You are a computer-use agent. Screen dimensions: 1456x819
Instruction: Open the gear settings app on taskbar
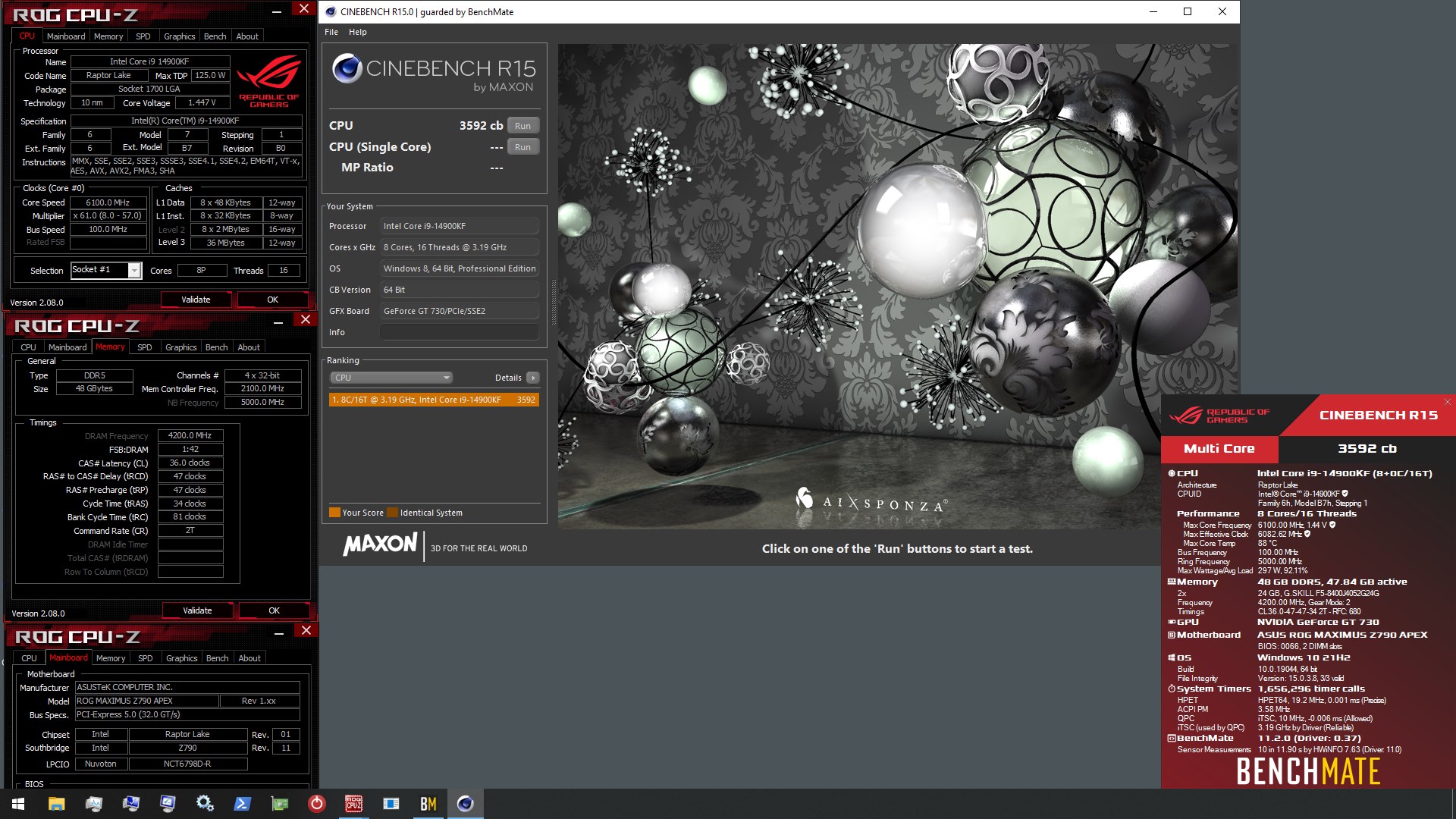coord(205,804)
